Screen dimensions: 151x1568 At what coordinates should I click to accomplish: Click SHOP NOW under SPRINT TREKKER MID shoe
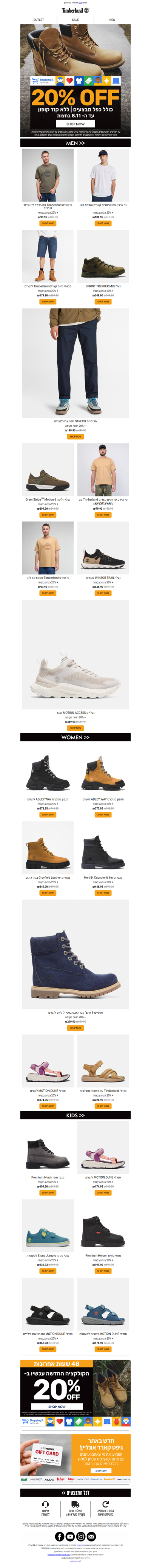click(103, 301)
